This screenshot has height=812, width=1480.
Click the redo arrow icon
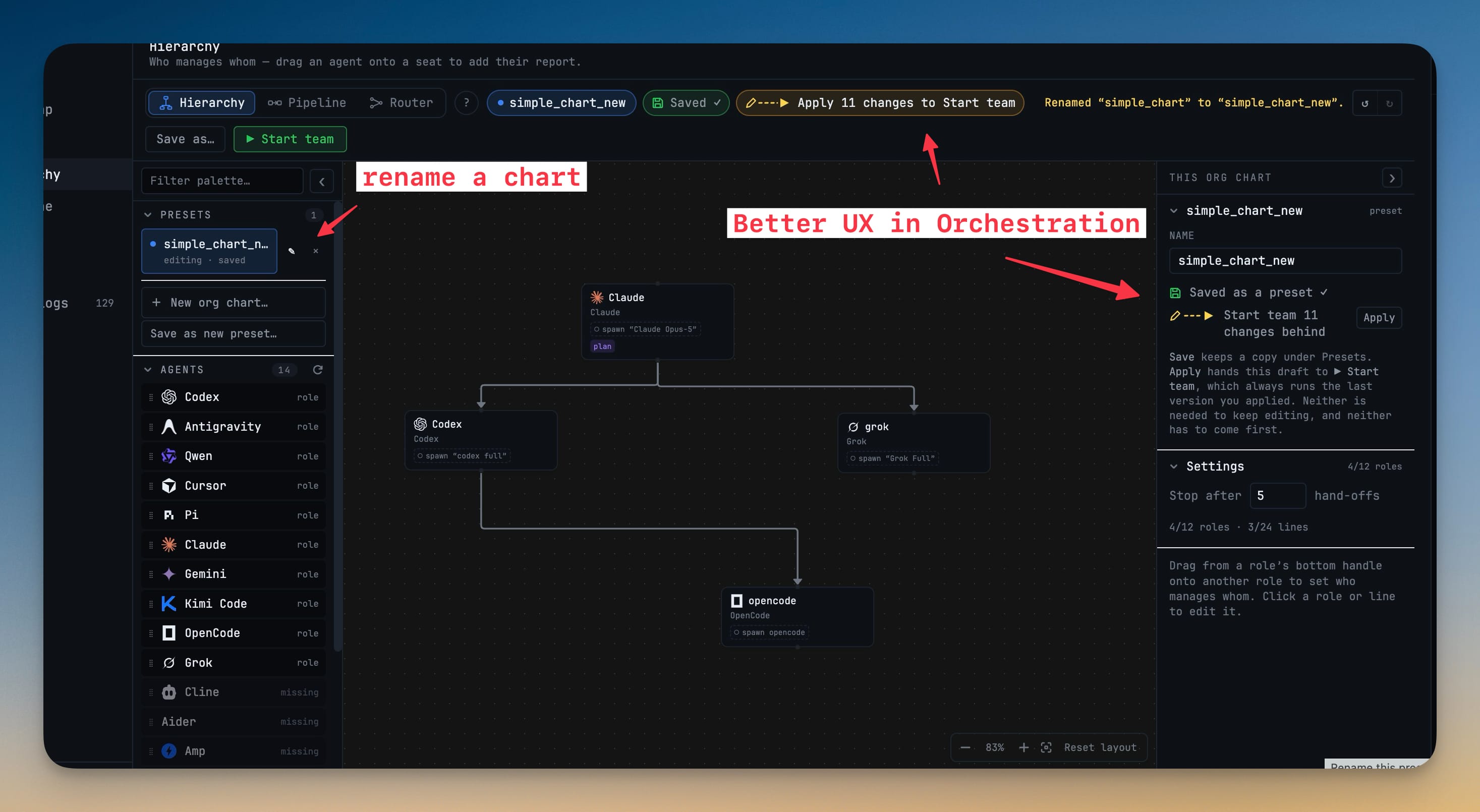[x=1389, y=103]
